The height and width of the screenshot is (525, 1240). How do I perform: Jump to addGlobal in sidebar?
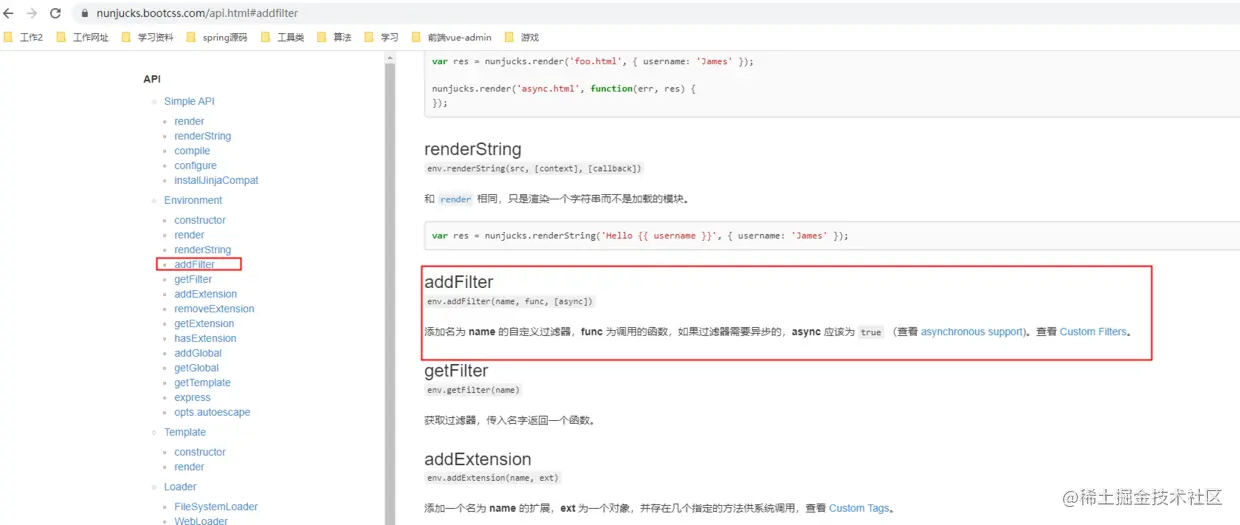[x=198, y=353]
